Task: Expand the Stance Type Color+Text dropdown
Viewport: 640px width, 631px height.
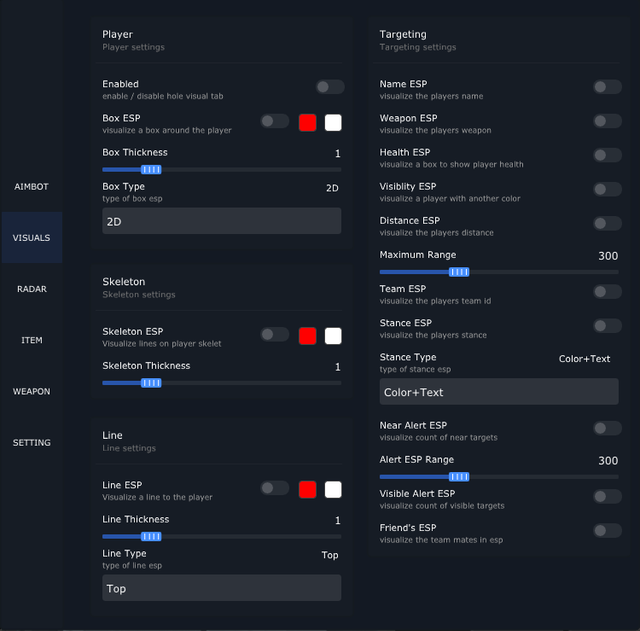Action: point(498,392)
